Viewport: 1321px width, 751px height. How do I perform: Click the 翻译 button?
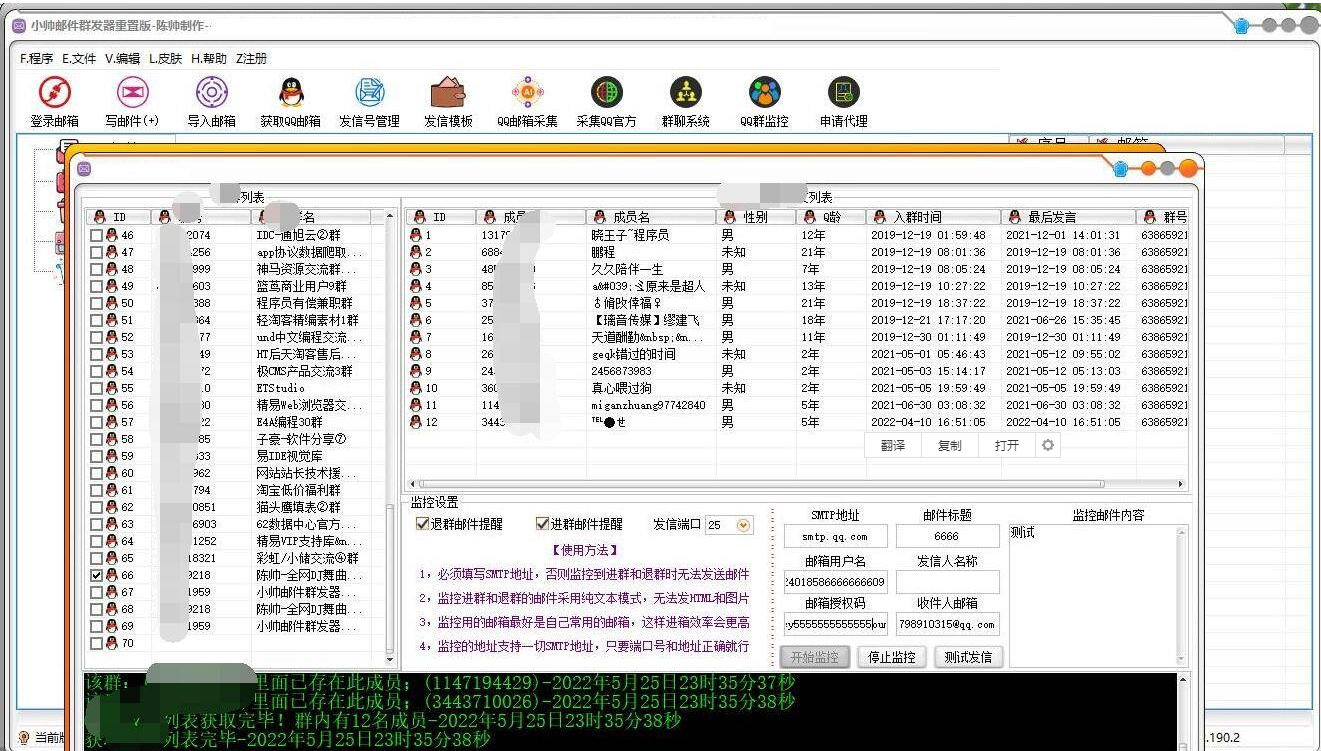pos(893,446)
